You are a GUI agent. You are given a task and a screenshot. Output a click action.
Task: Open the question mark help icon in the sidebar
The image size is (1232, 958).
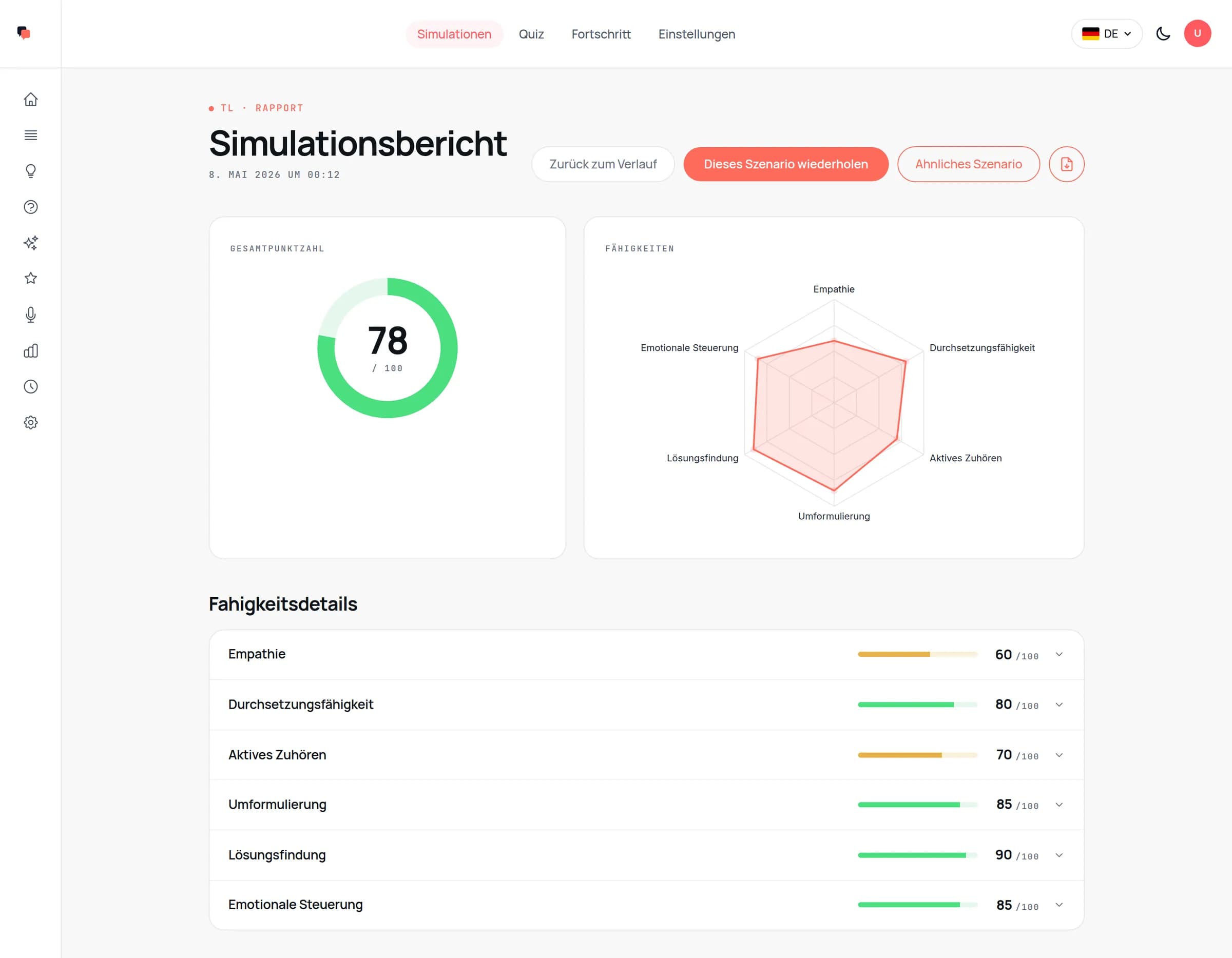click(x=30, y=207)
